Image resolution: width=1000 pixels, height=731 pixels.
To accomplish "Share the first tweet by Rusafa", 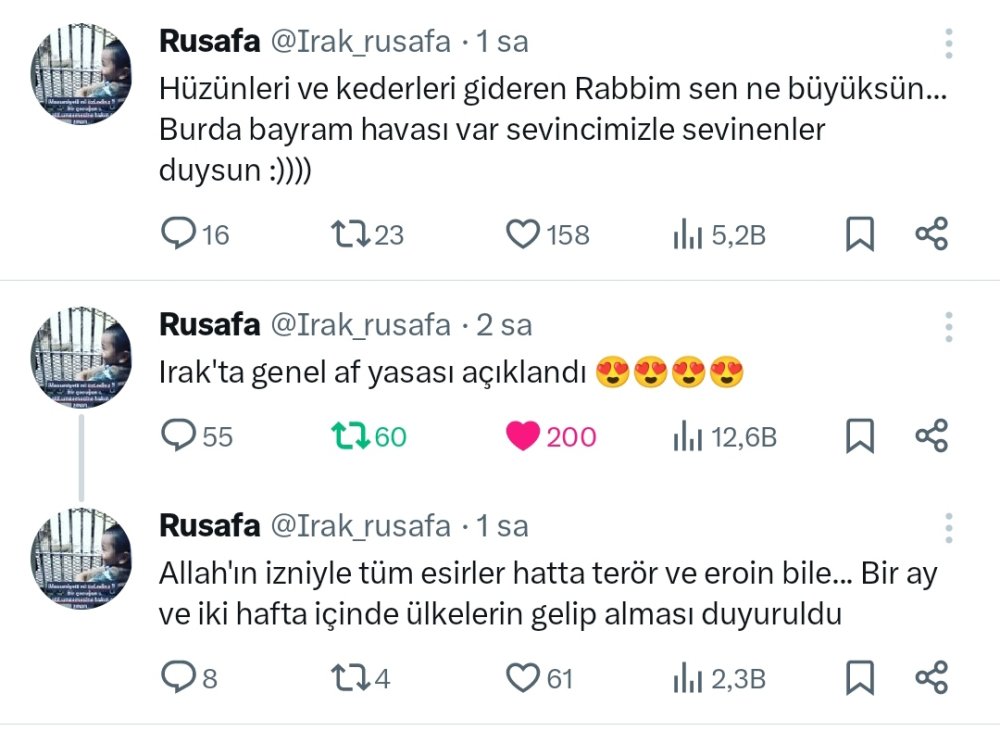I will pos(931,235).
